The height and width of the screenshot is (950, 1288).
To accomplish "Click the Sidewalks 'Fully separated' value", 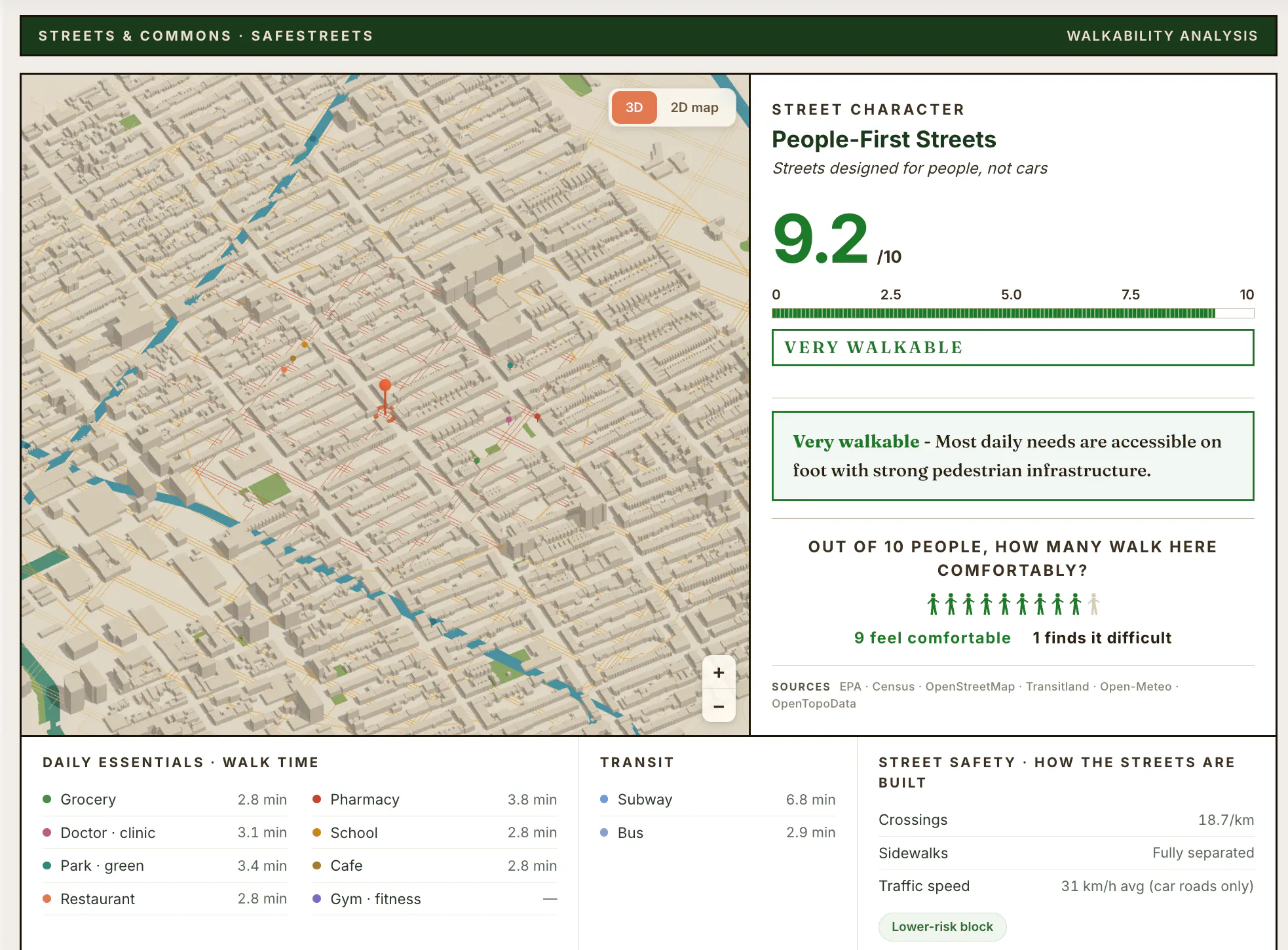I will (x=1203, y=853).
